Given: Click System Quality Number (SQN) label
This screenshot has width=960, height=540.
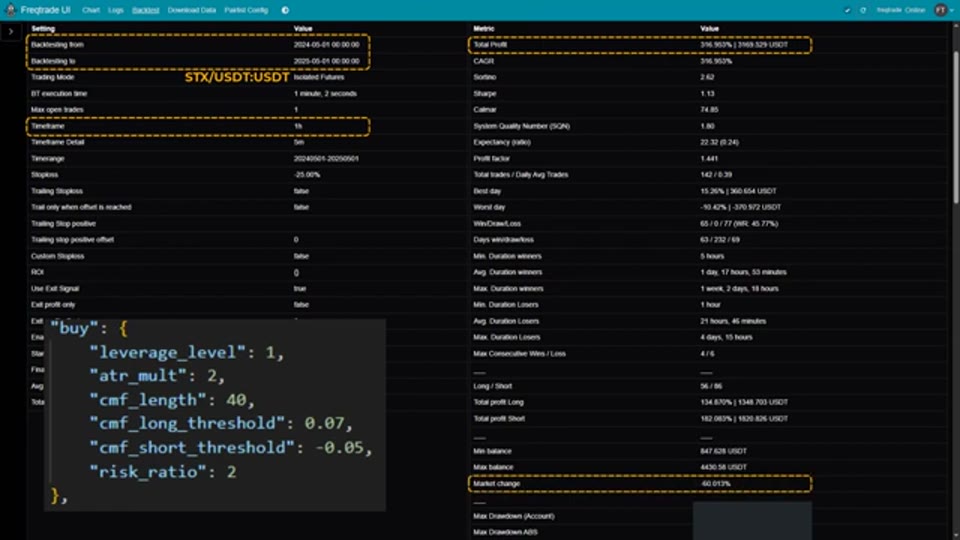Looking at the screenshot, I should pos(522,126).
